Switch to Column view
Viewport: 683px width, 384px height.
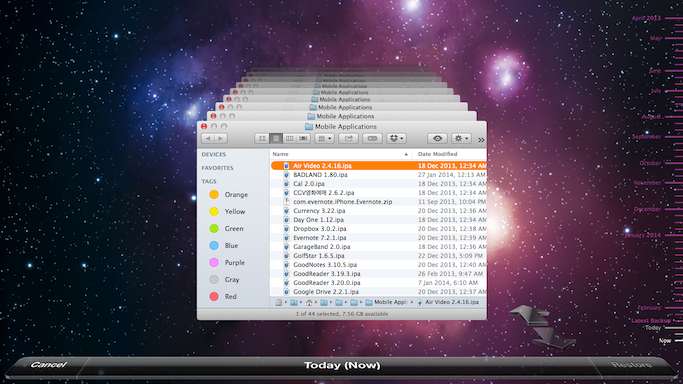289,138
